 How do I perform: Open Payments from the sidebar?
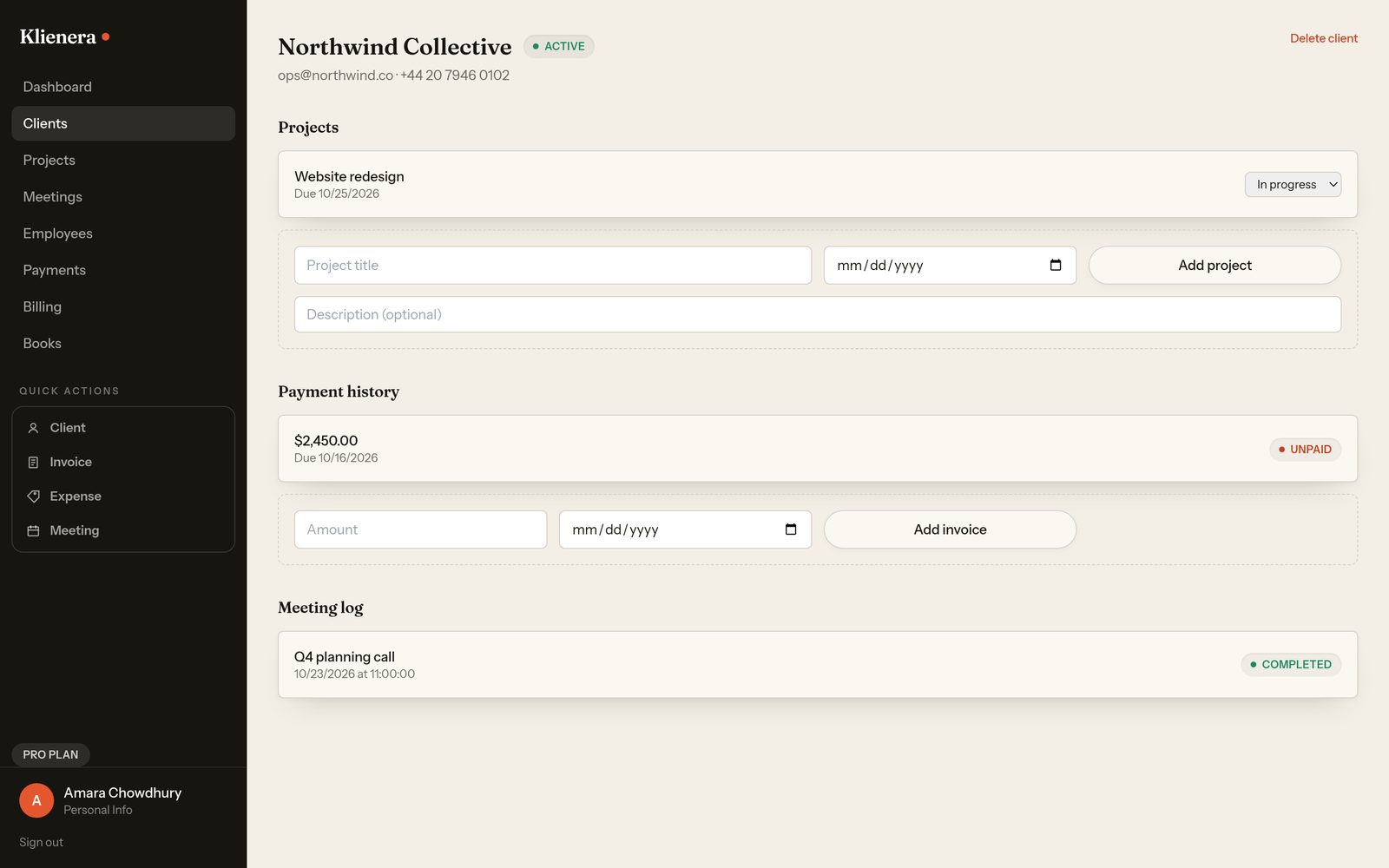[123, 270]
